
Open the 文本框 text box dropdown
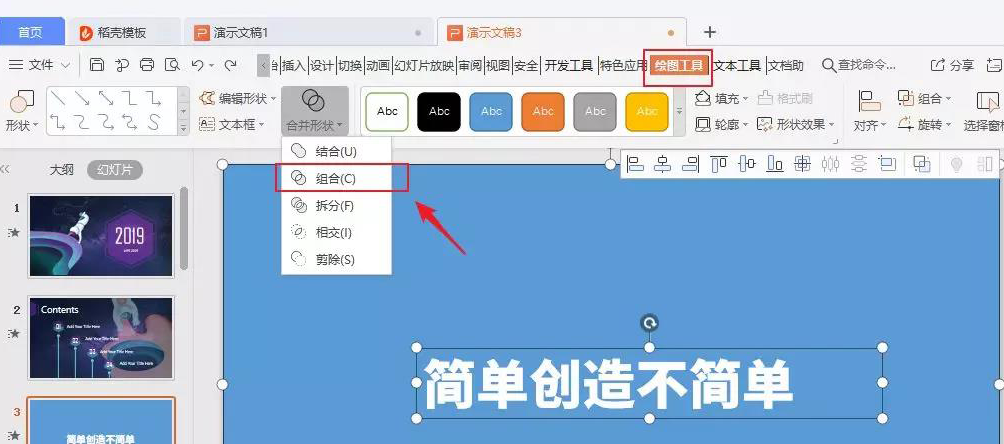point(232,124)
